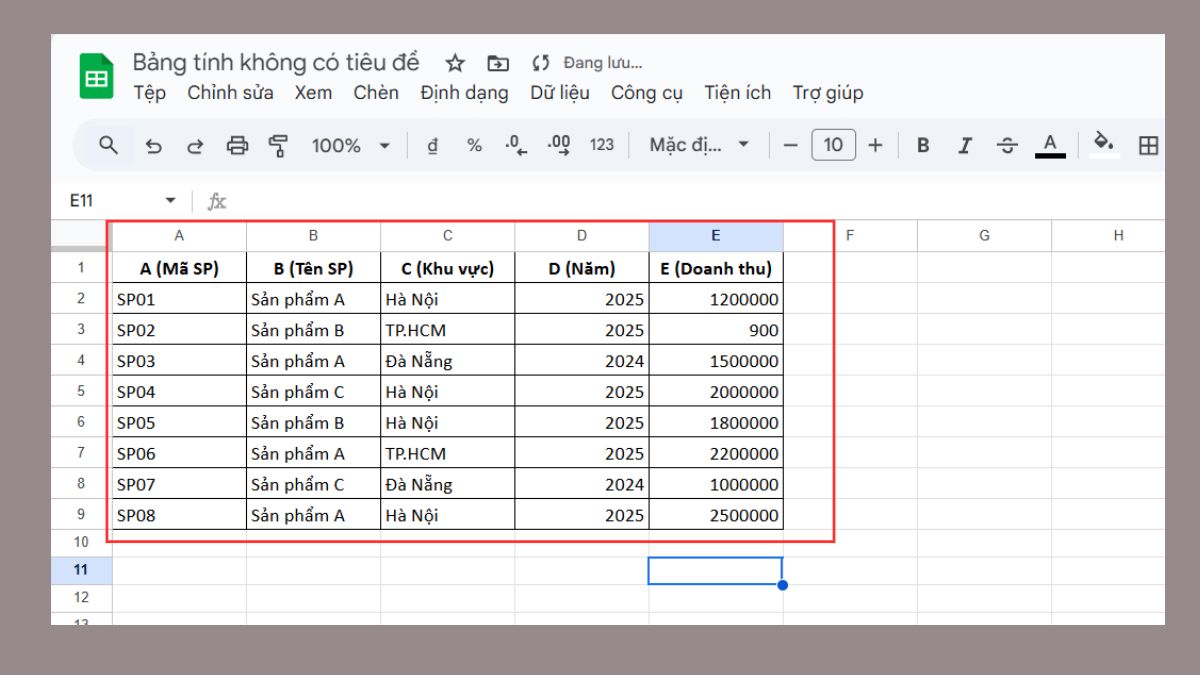Viewport: 1200px width, 675px height.
Task: Star this spreadsheet
Action: [455, 62]
